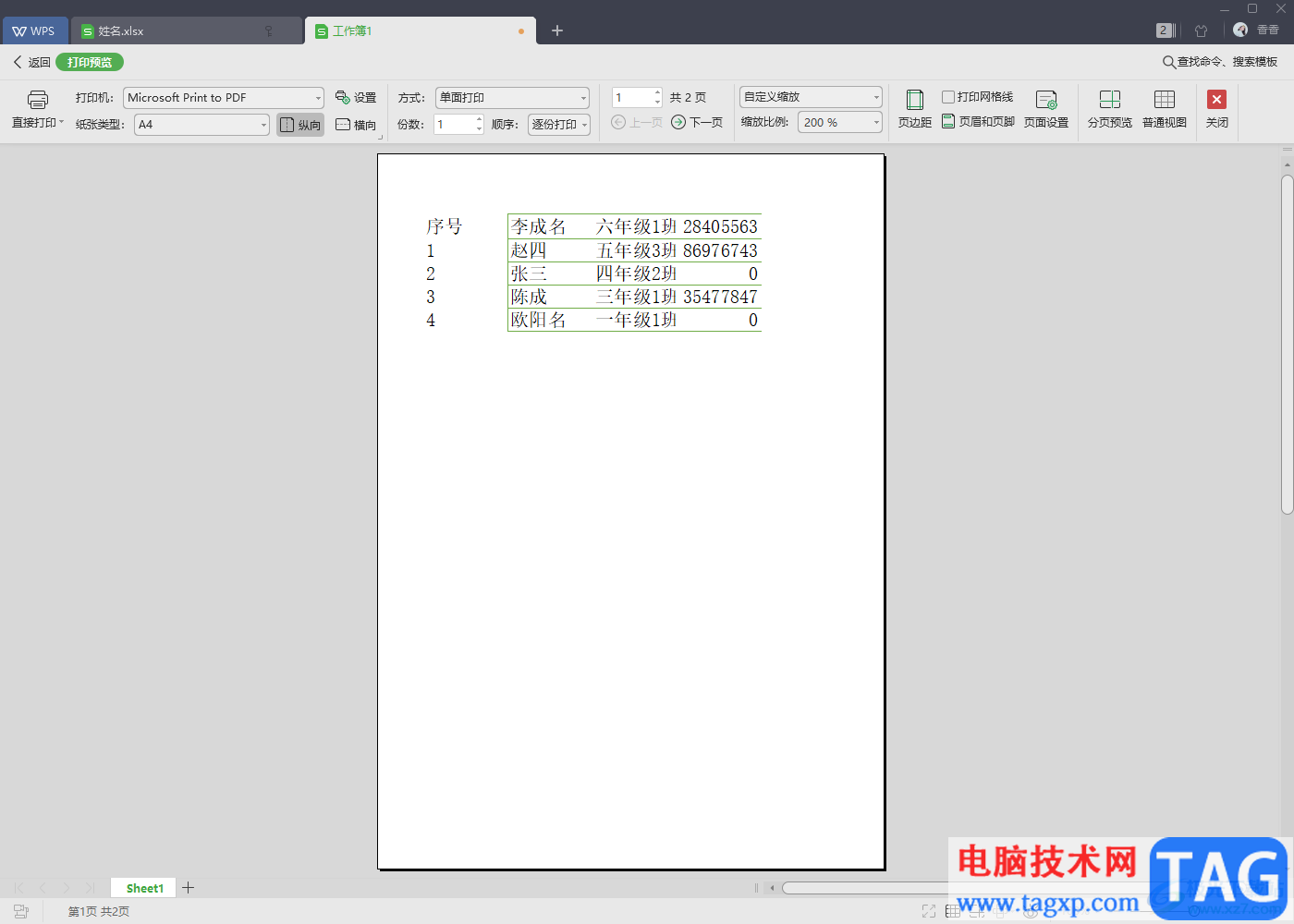Click the previewed cell 李成名
Screen dimensions: 1294x924
[538, 226]
